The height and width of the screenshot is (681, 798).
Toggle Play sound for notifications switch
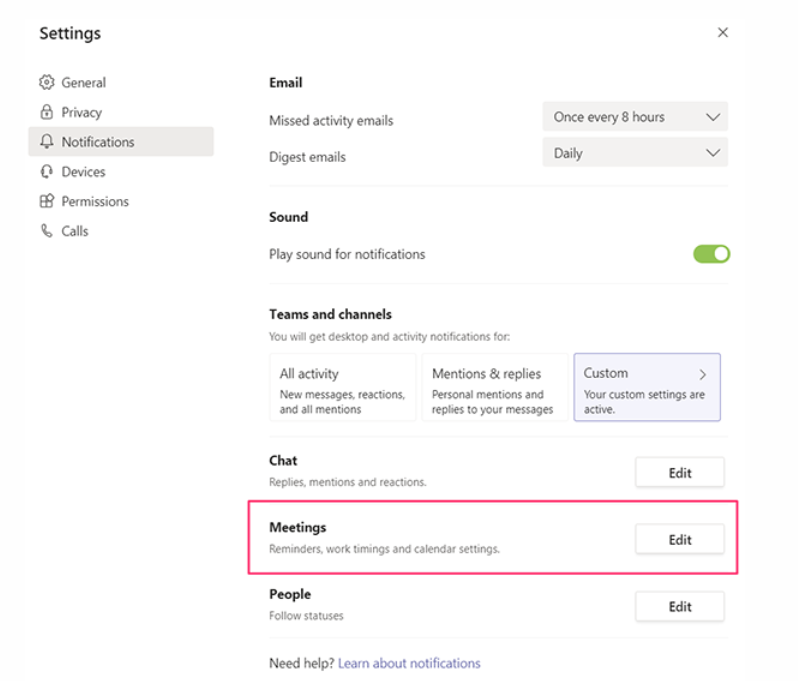711,254
